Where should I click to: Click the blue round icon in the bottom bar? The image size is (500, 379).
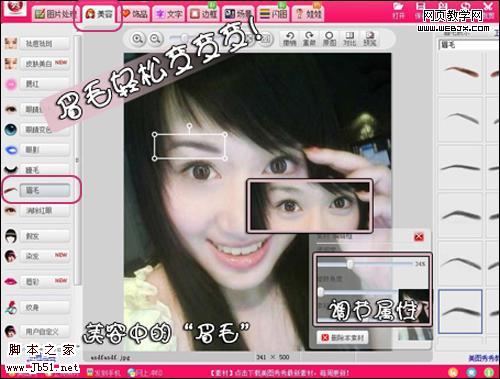click(471, 372)
